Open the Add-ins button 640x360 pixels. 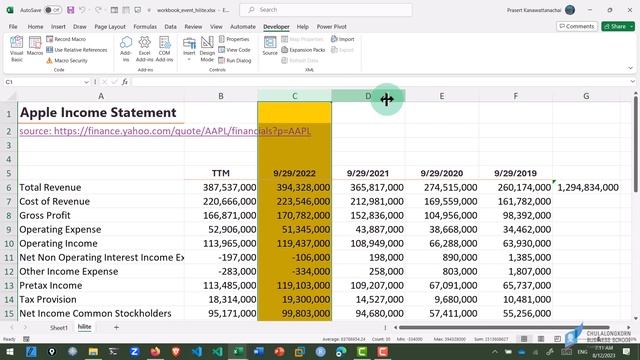(x=126, y=49)
